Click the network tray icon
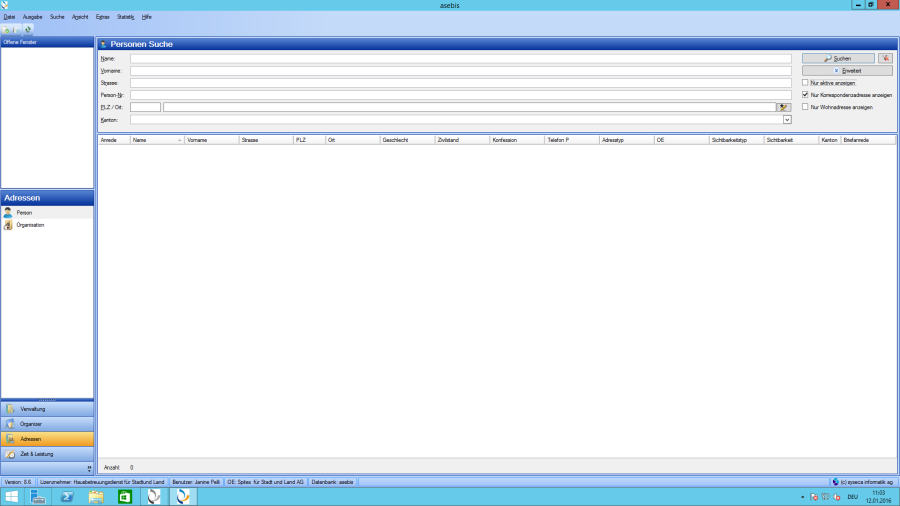The image size is (900, 506). [x=825, y=497]
